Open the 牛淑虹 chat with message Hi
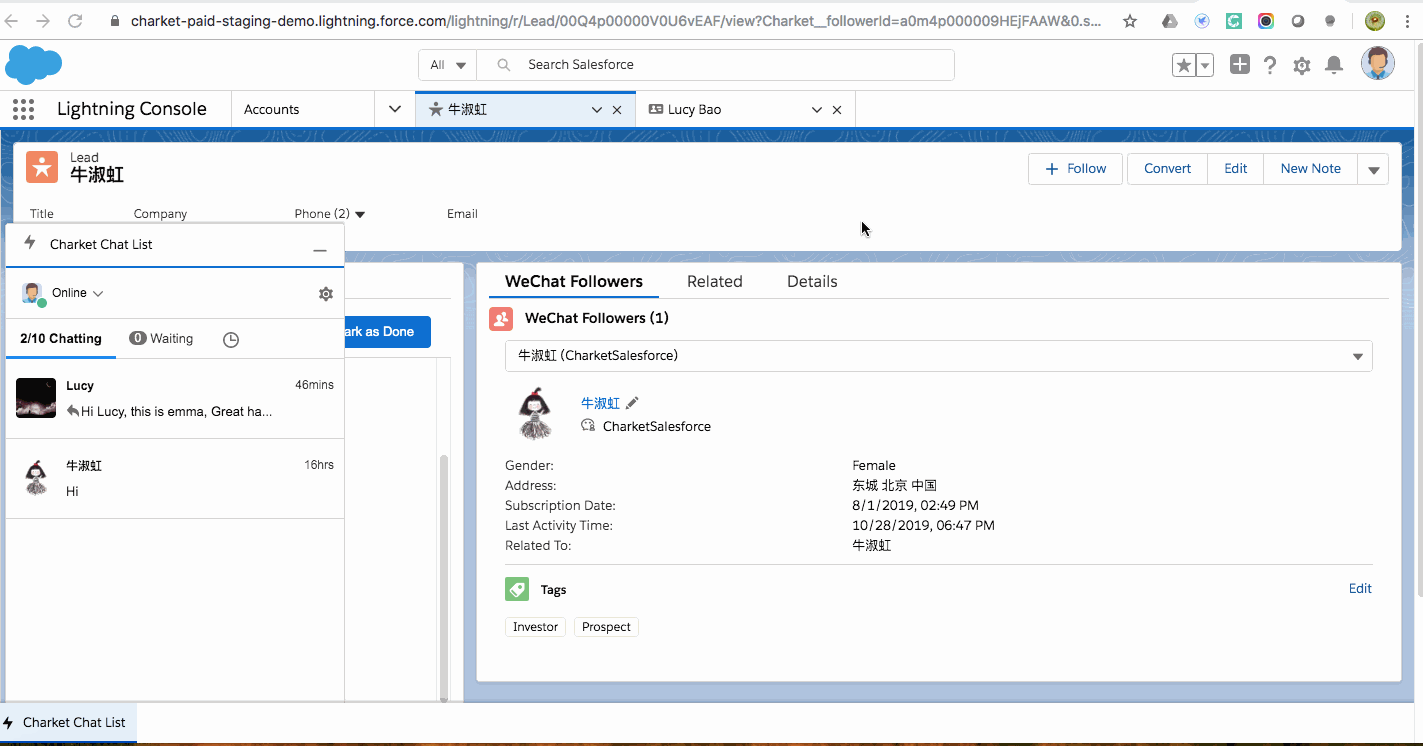This screenshot has height=746, width=1423. click(x=175, y=478)
